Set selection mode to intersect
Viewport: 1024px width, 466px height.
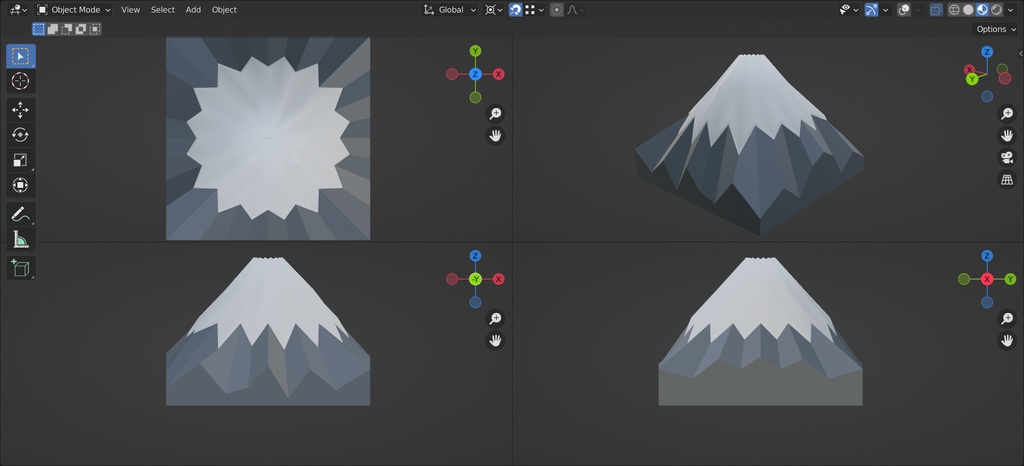point(95,29)
